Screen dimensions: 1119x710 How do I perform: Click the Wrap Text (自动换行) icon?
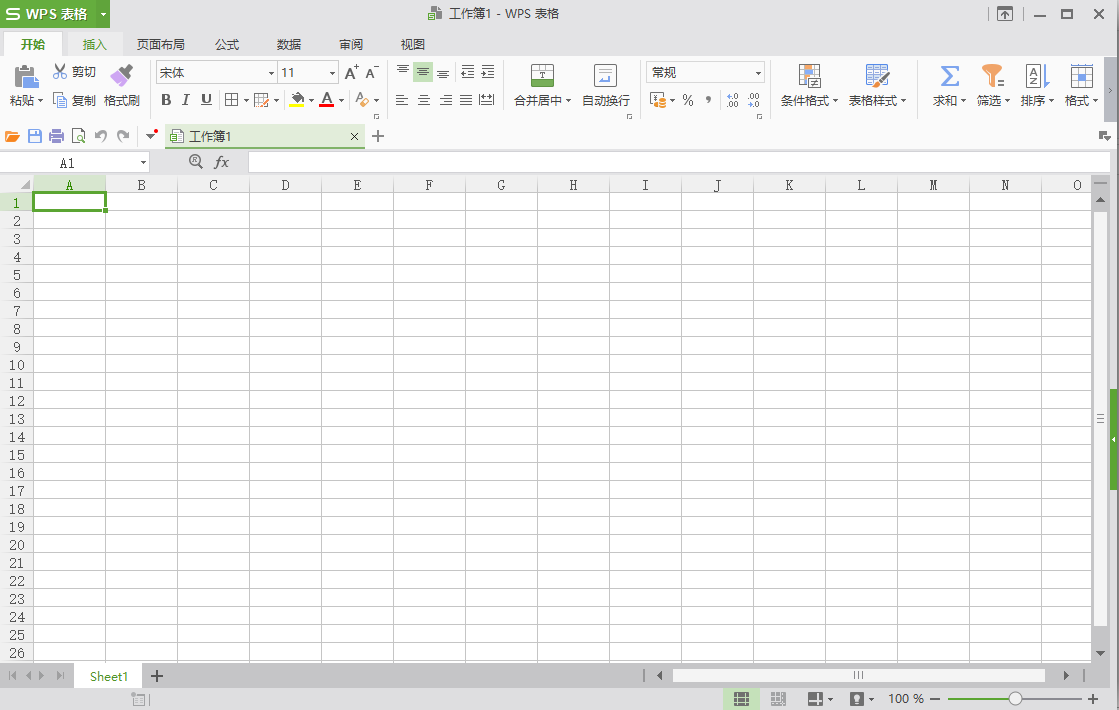(605, 76)
